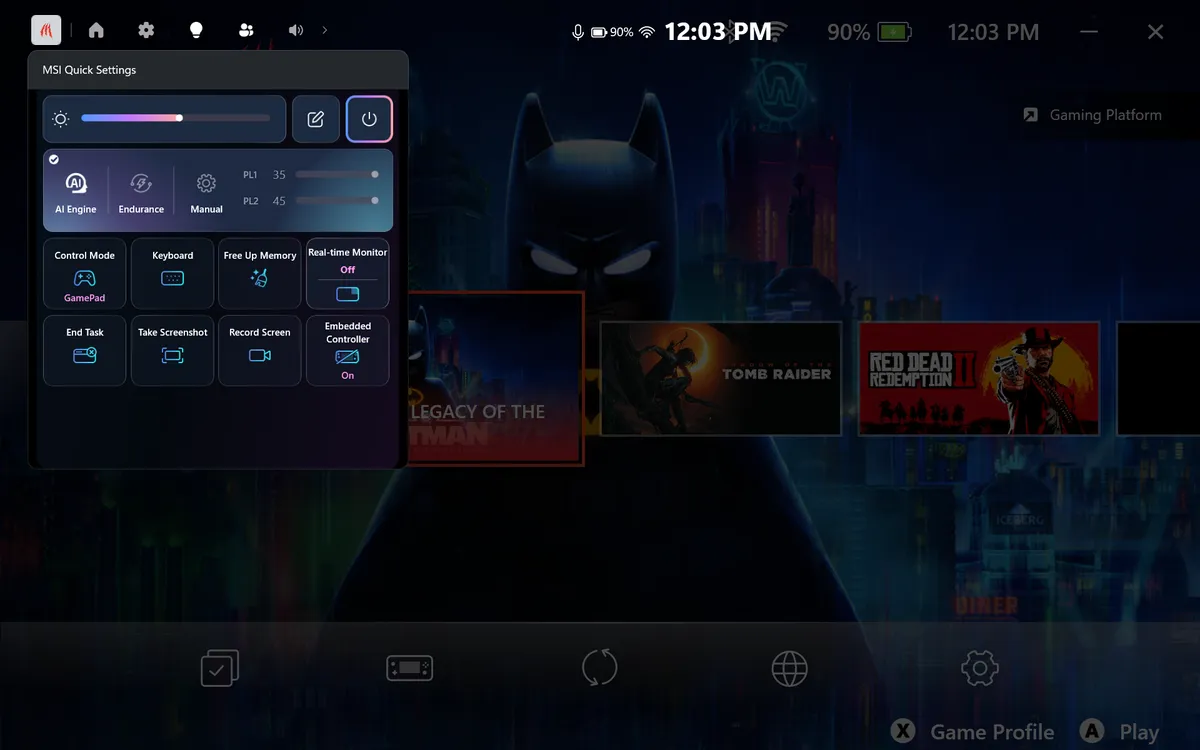Select the Manual performance mode
Screen dimensions: 1200x750
tap(206, 192)
